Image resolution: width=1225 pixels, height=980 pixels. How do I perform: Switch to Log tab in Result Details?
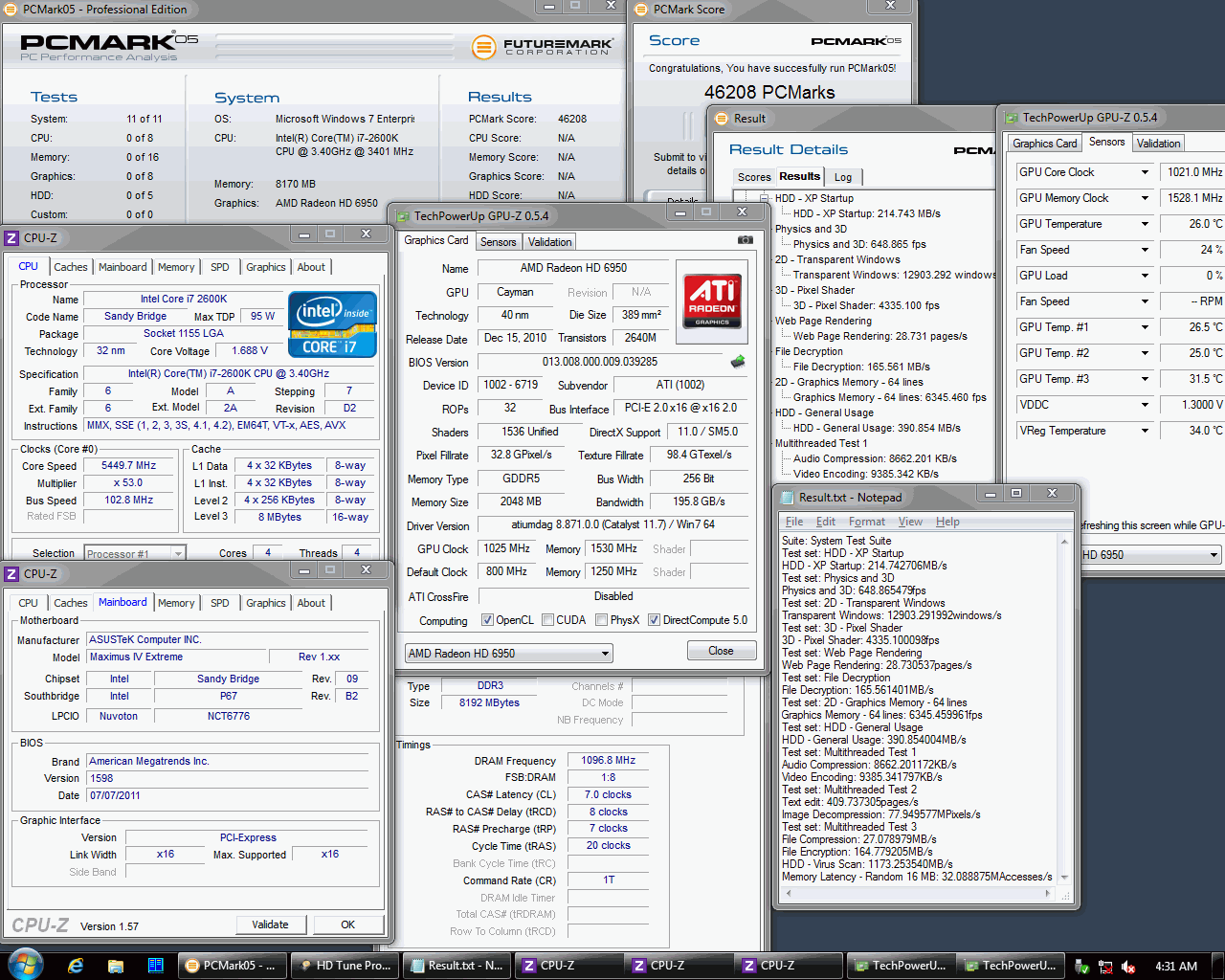coord(843,177)
